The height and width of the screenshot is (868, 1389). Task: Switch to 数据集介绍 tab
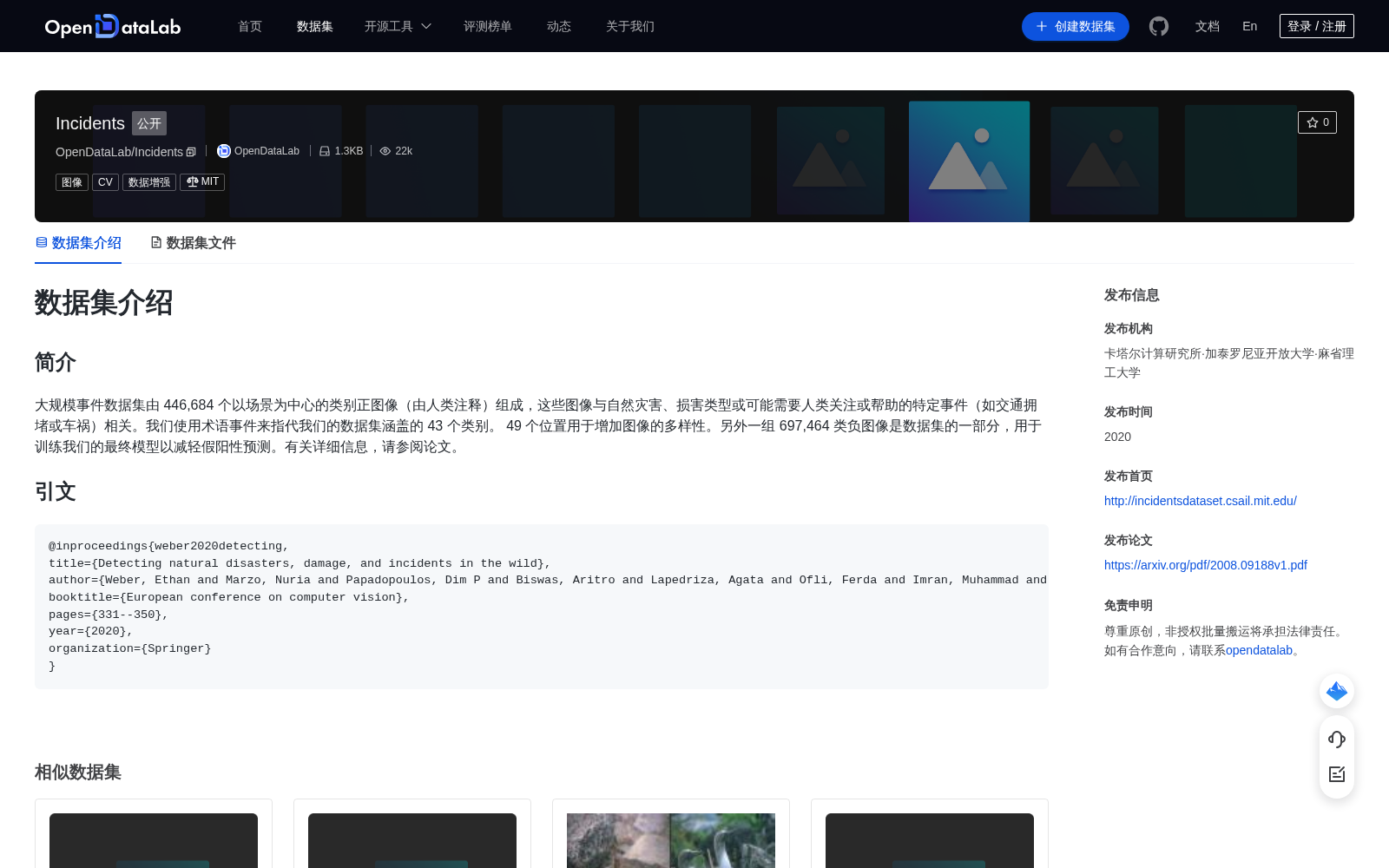click(78, 243)
